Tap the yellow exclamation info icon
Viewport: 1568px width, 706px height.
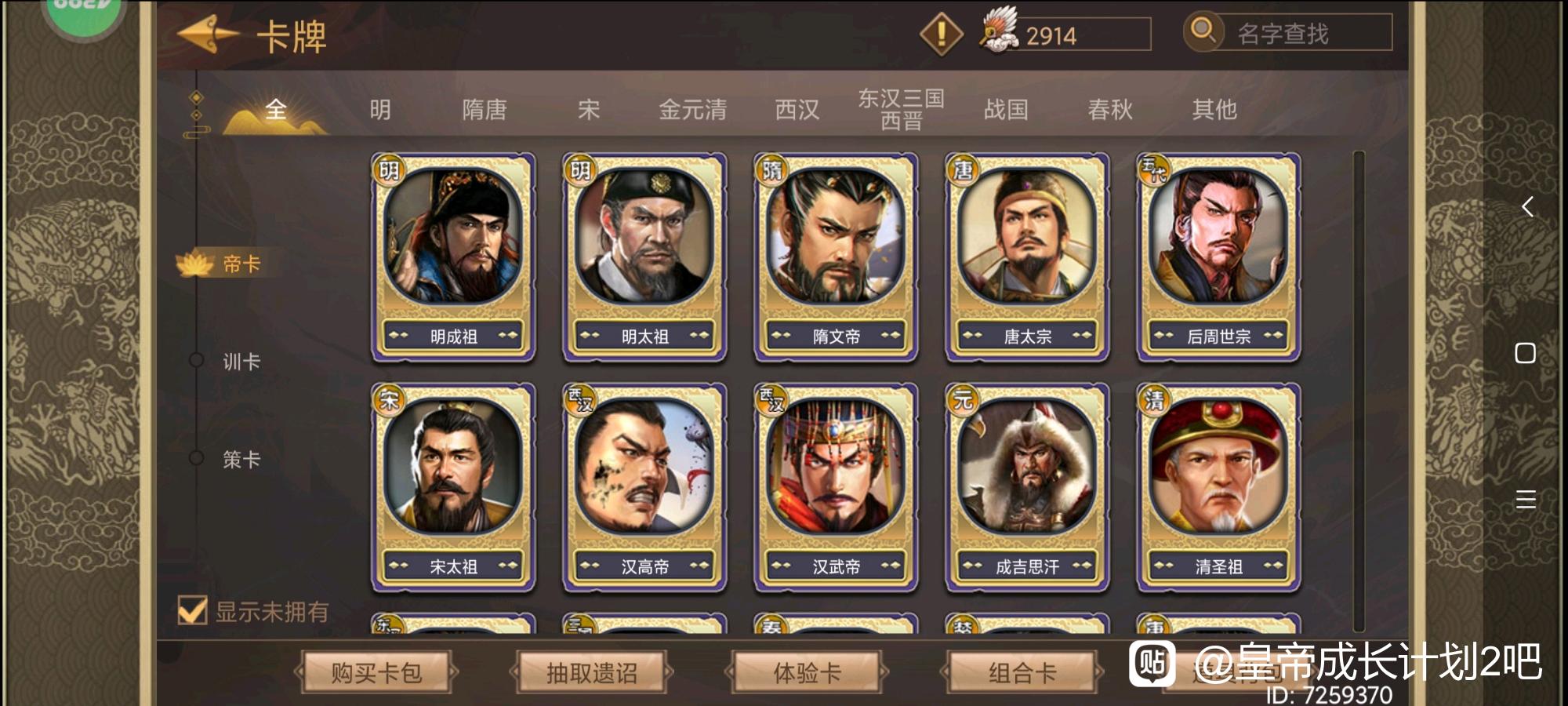pyautogui.click(x=941, y=34)
